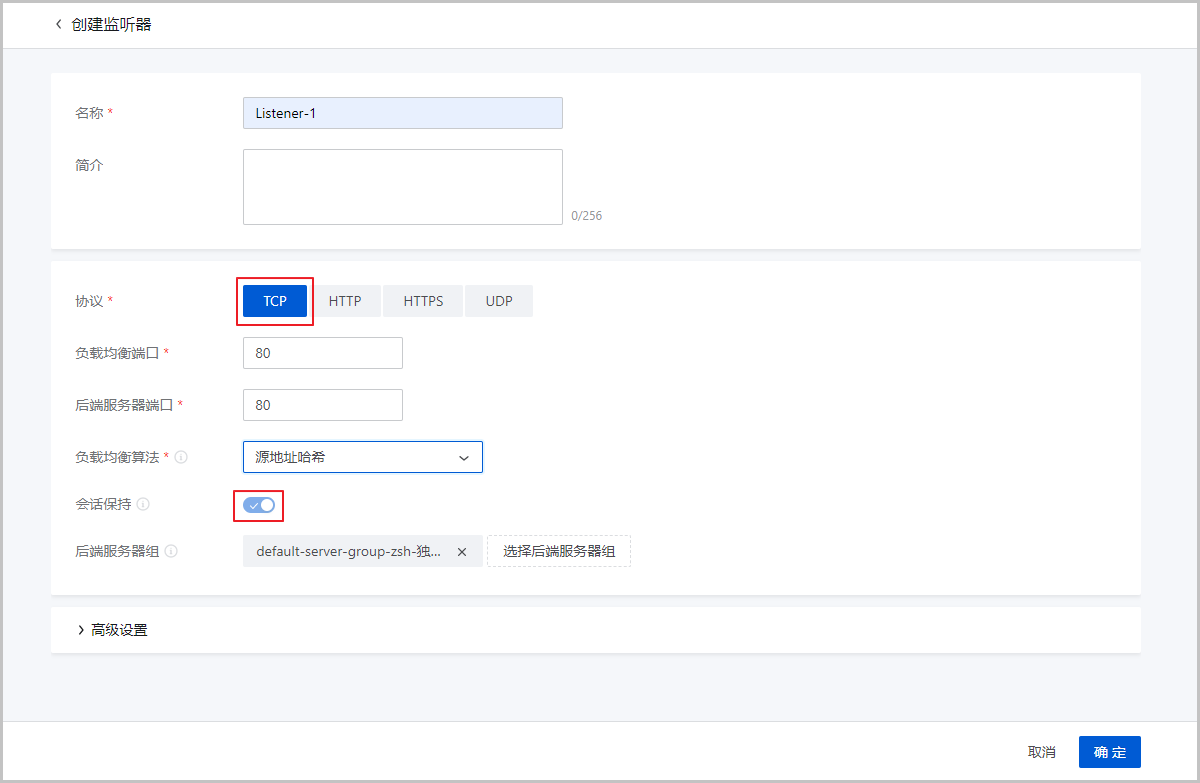
Task: Click the 负载均衡端口 input field
Action: (x=322, y=353)
